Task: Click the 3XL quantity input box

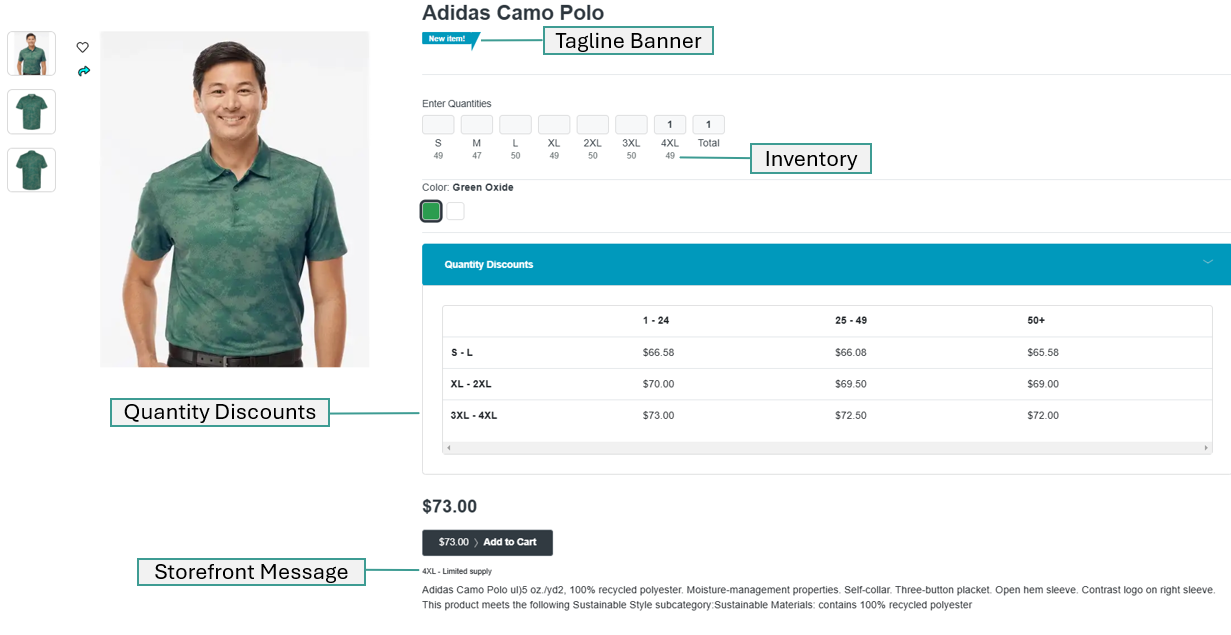Action: point(631,125)
